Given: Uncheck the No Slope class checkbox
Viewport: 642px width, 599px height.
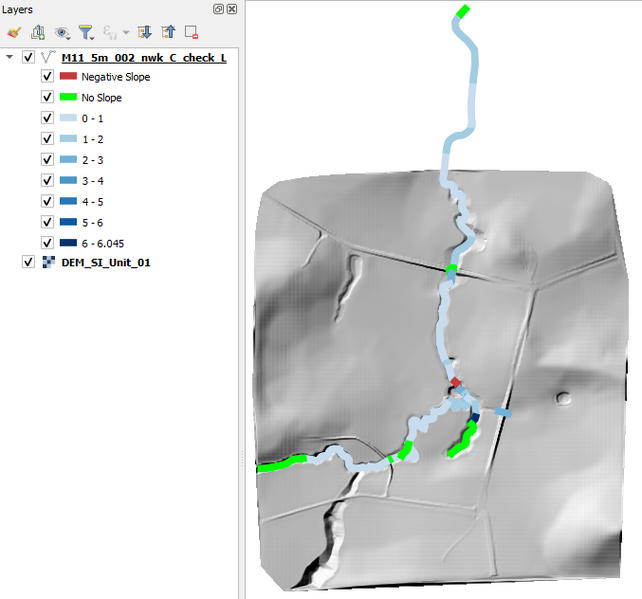Looking at the screenshot, I should (47, 97).
